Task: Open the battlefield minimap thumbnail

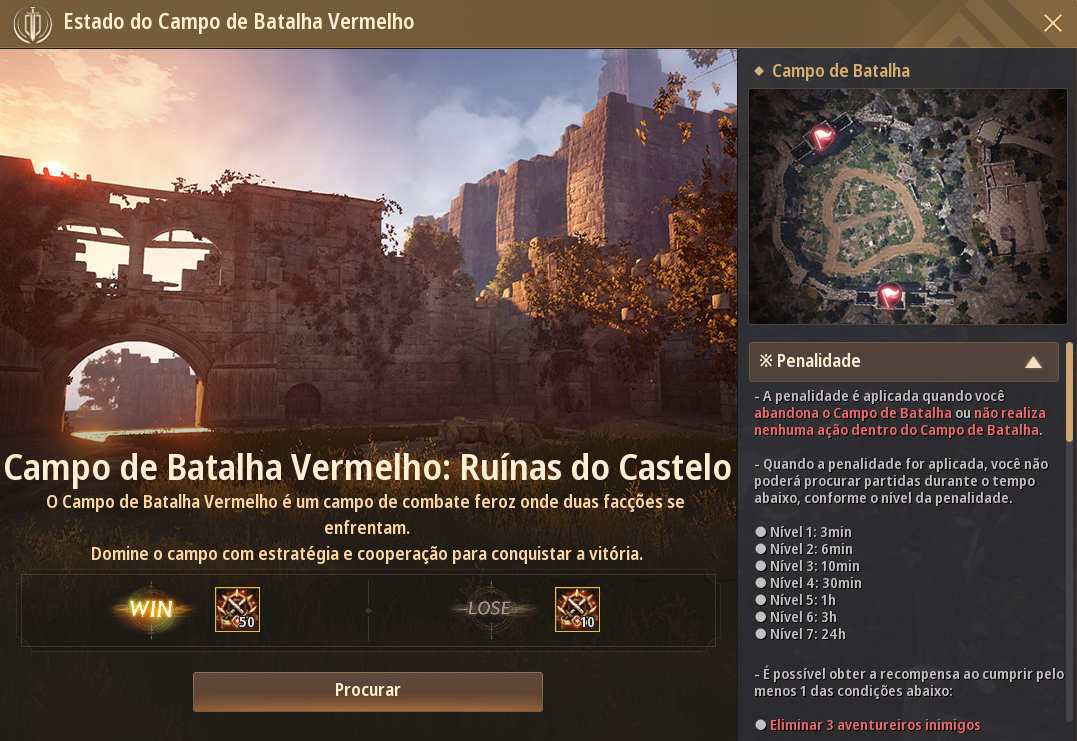Action: [x=907, y=206]
